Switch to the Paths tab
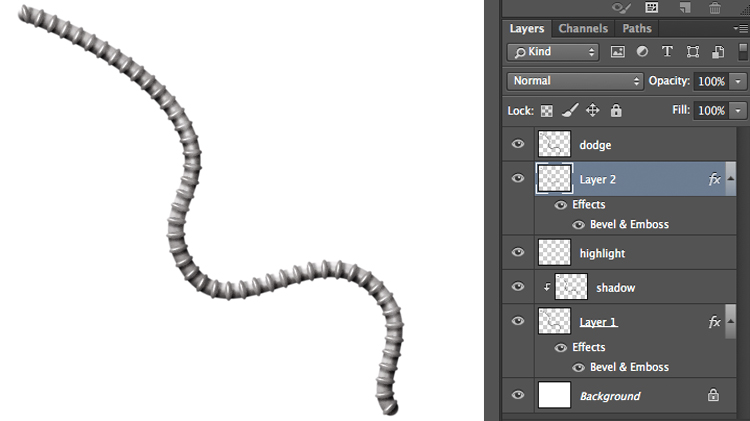The height and width of the screenshot is (421, 750). pos(637,29)
